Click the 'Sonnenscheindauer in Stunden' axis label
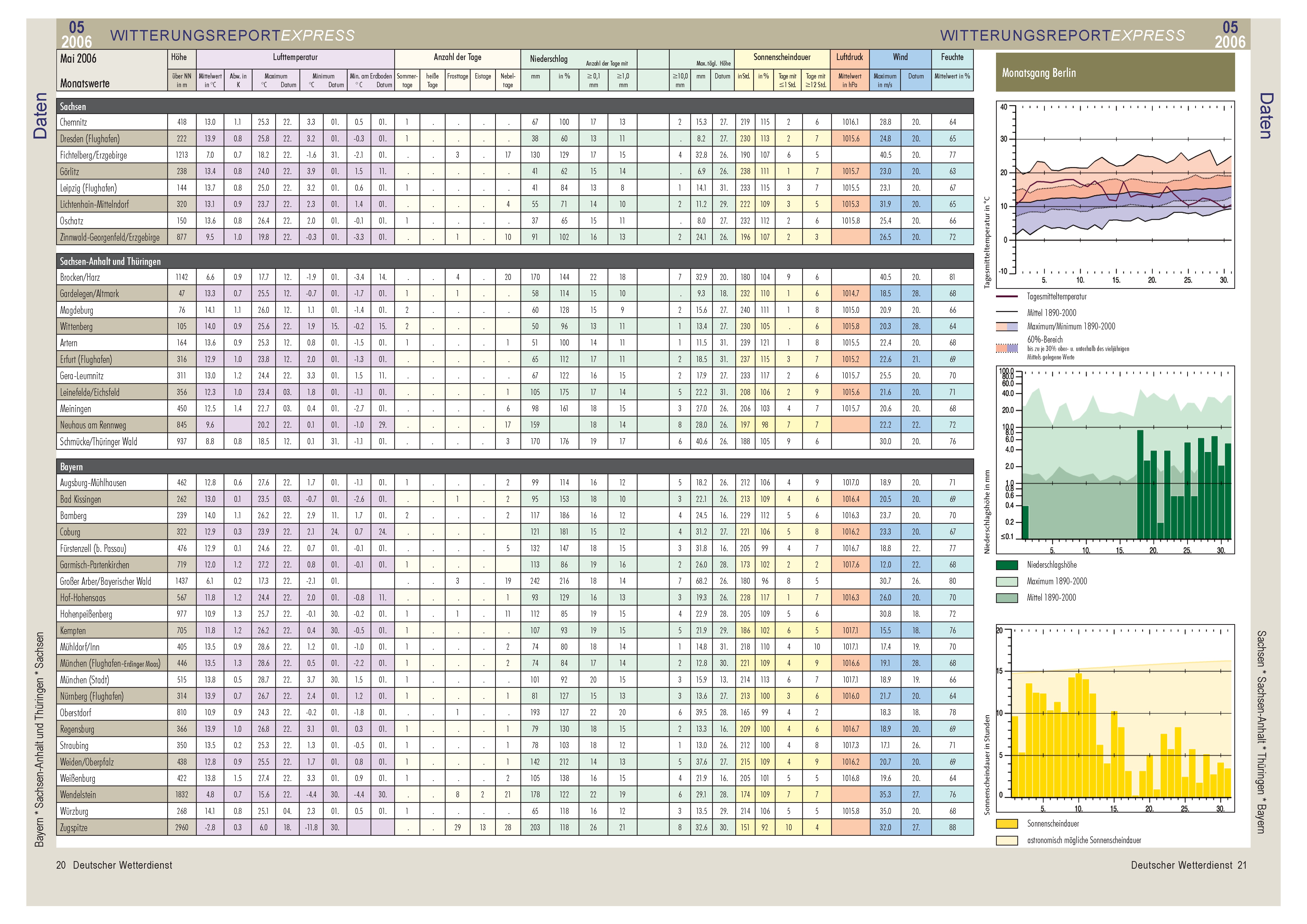 click(x=987, y=765)
